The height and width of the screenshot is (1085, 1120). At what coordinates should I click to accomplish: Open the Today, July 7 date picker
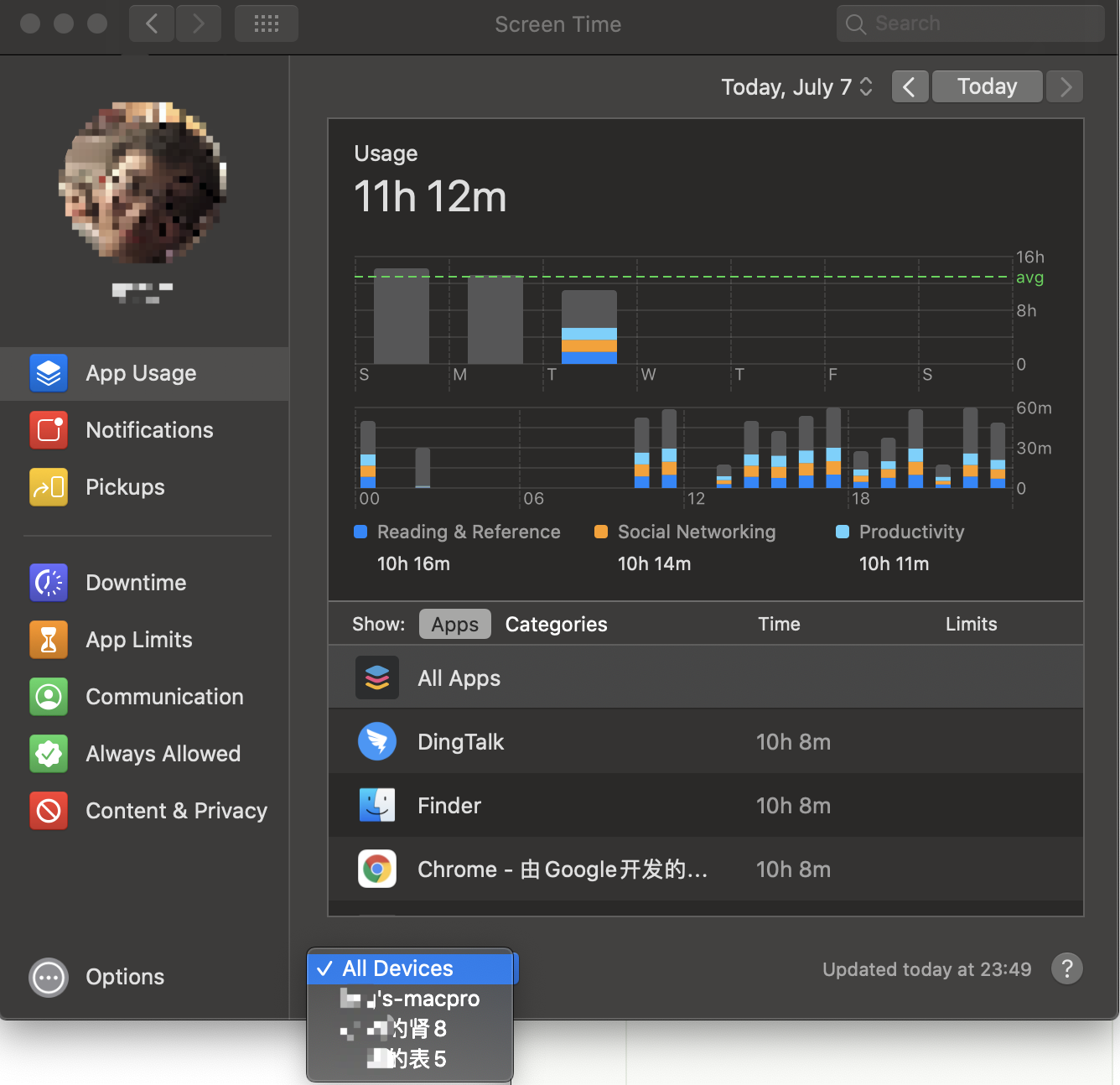797,87
